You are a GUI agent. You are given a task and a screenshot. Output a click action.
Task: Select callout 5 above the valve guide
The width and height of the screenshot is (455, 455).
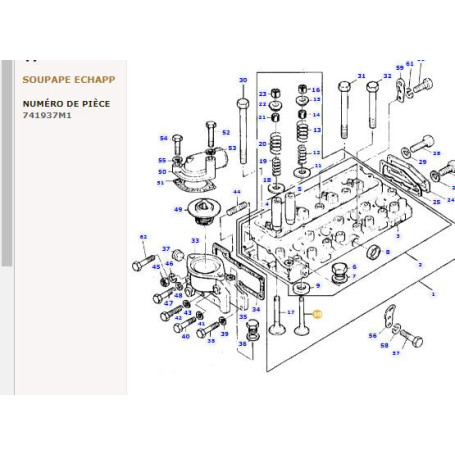[299, 189]
